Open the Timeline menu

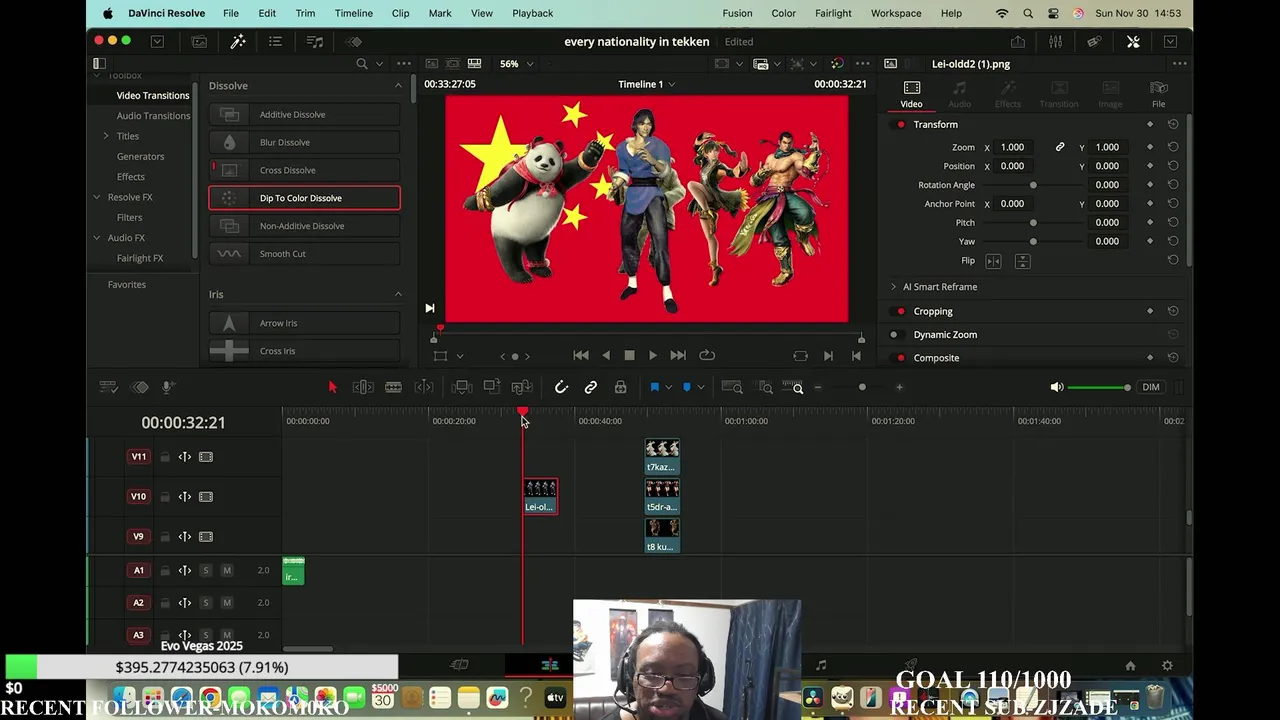click(x=353, y=13)
